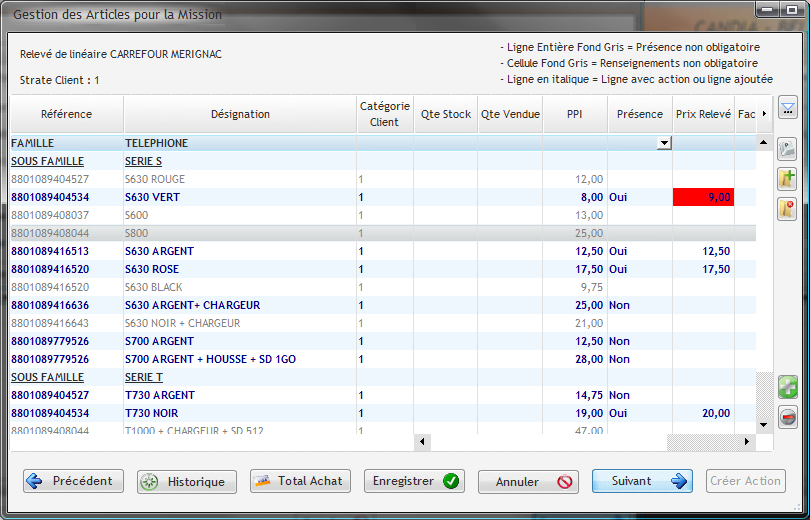Viewport: 810px width, 520px height.
Task: Open Historique with the compass button
Action: [187, 481]
